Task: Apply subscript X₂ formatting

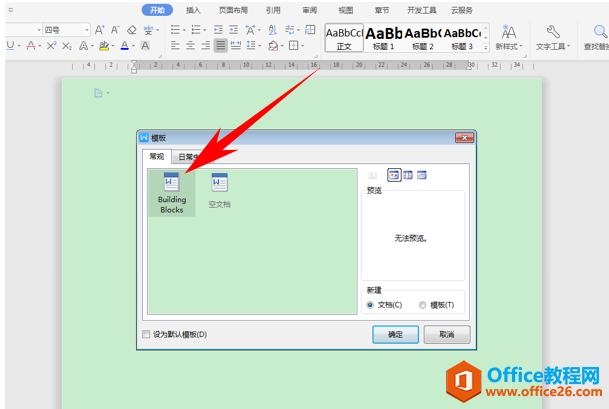Action: pyautogui.click(x=67, y=45)
